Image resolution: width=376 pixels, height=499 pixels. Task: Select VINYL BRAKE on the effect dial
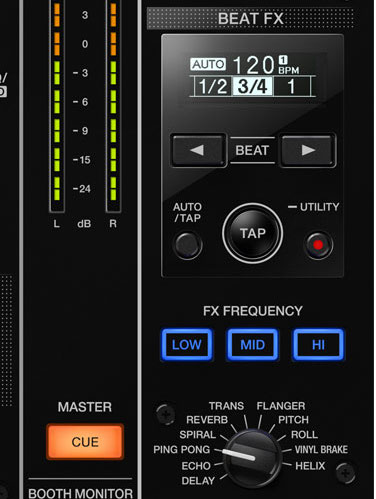click(x=321, y=450)
